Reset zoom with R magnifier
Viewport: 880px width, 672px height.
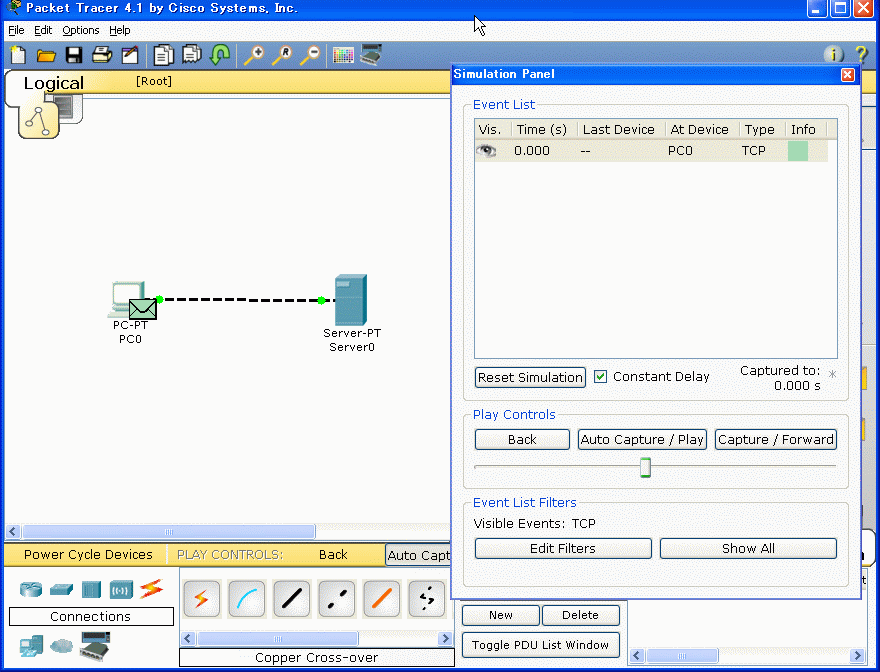(282, 55)
